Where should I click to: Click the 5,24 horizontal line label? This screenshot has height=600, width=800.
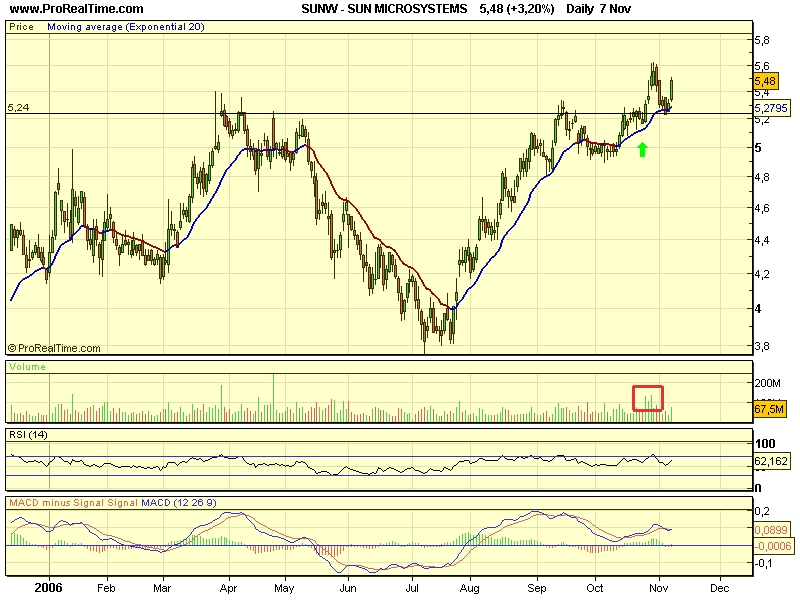point(18,108)
